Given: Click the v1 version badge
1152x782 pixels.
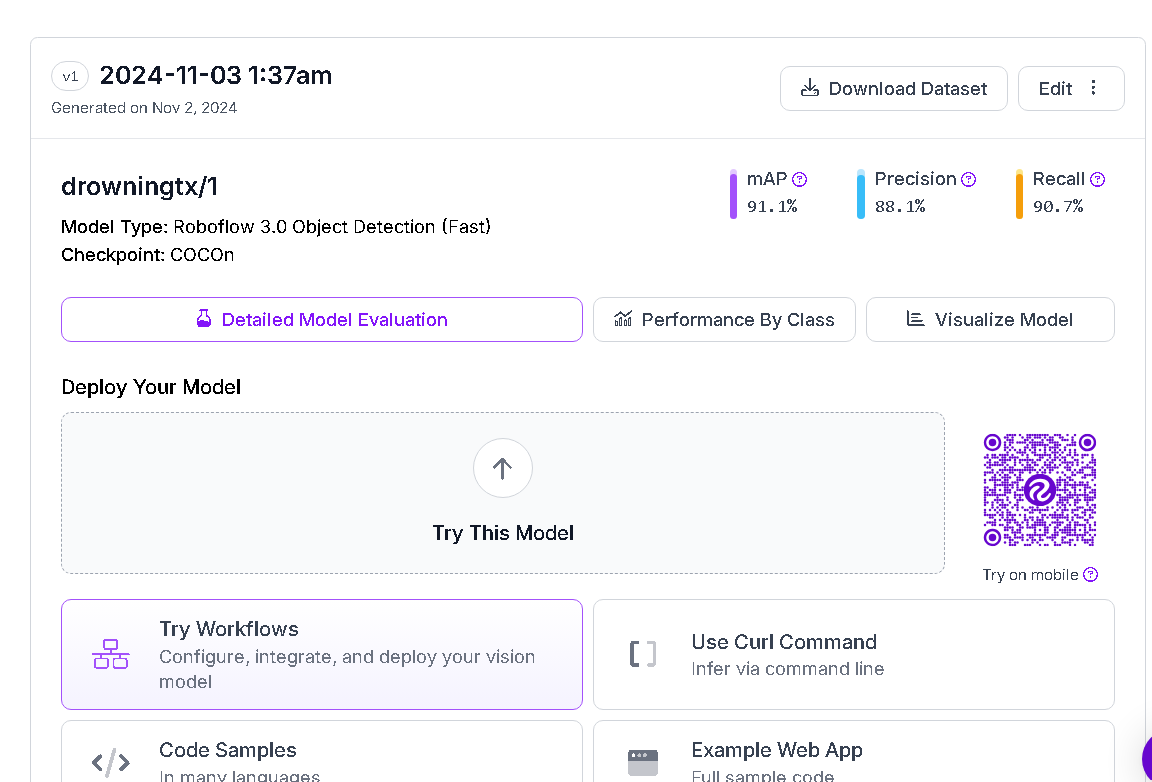Looking at the screenshot, I should coord(70,76).
